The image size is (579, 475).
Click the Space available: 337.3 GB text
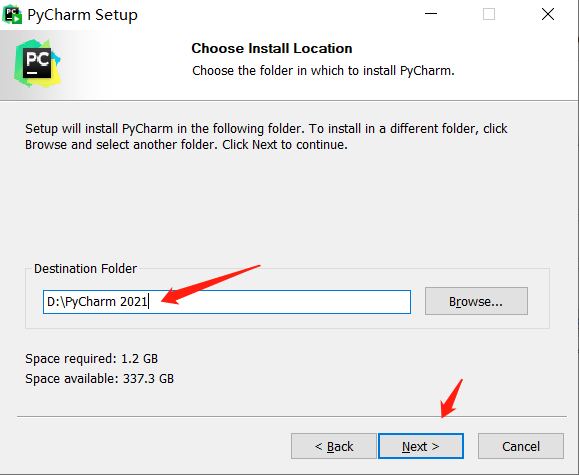99,379
